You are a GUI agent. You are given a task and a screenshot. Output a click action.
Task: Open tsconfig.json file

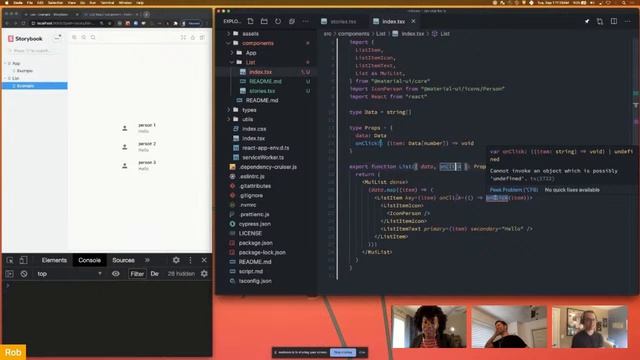pos(255,281)
